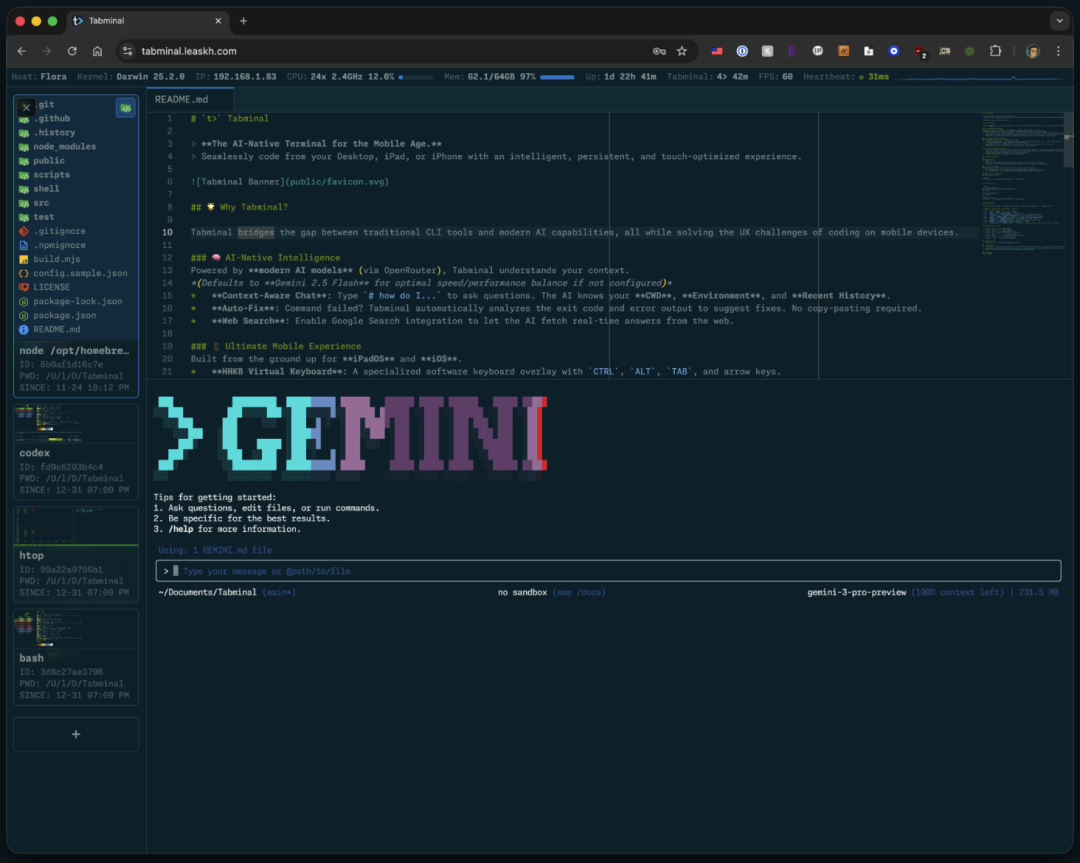This screenshot has width=1080, height=863.
Task: Open the IP extension icon
Action: pyautogui.click(x=818, y=51)
